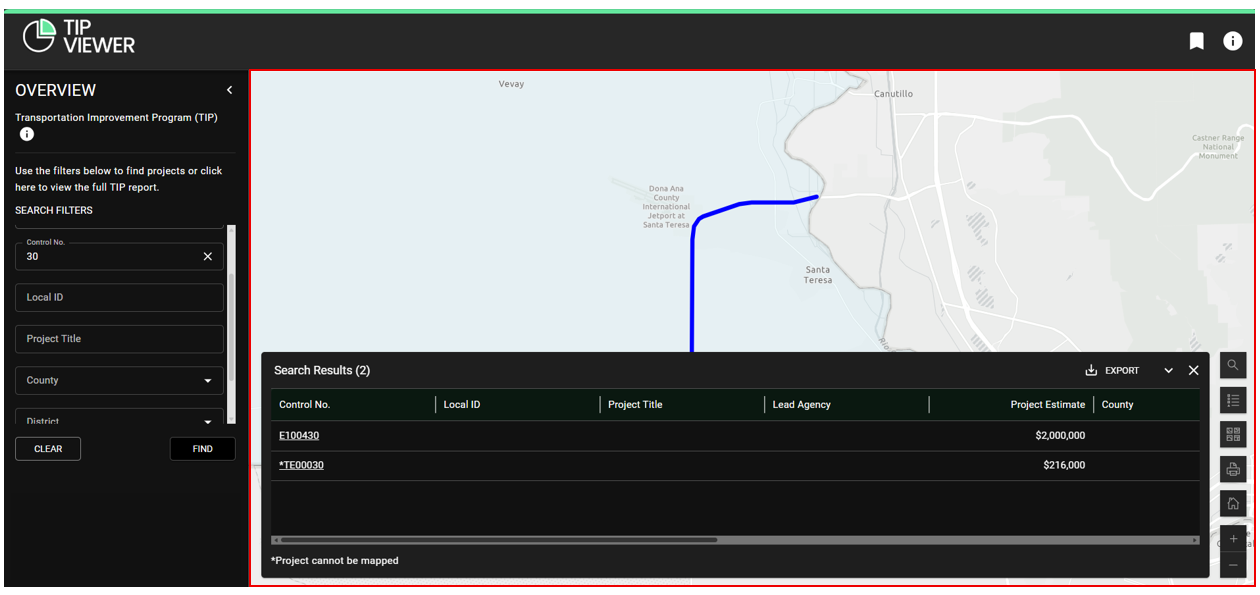
Task: Open the basemap gallery tool
Action: [x=1233, y=435]
